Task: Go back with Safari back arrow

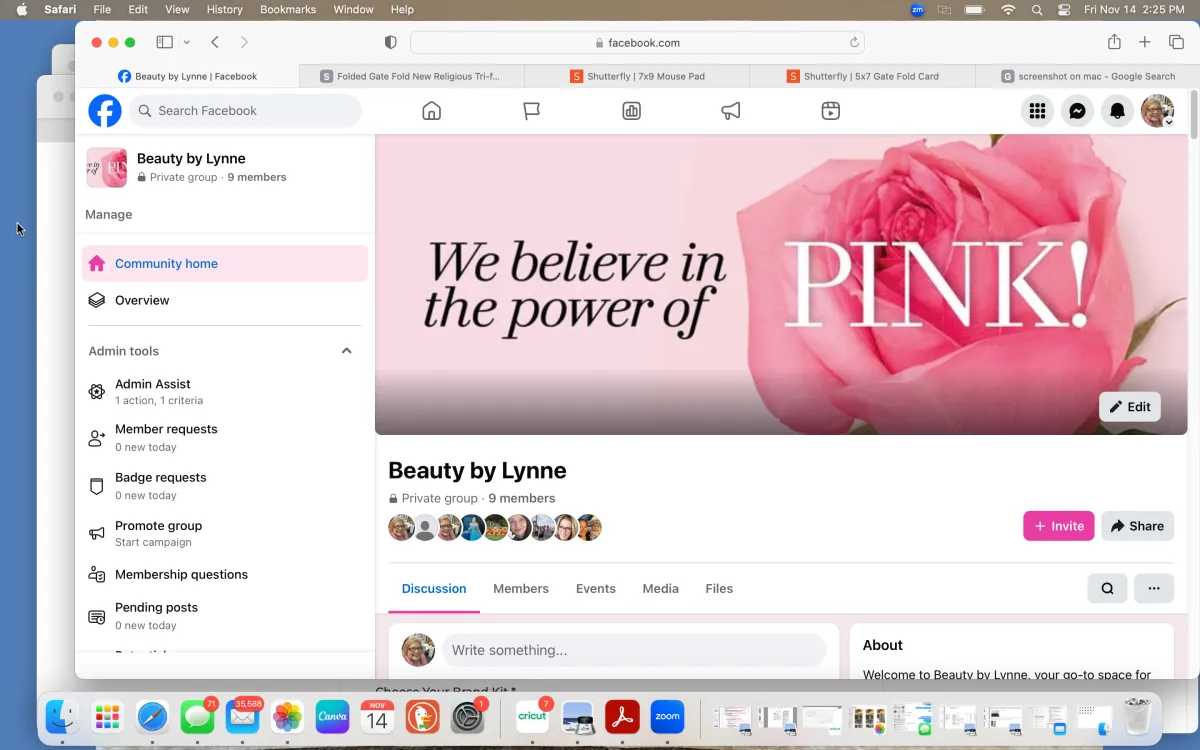Action: (x=215, y=42)
